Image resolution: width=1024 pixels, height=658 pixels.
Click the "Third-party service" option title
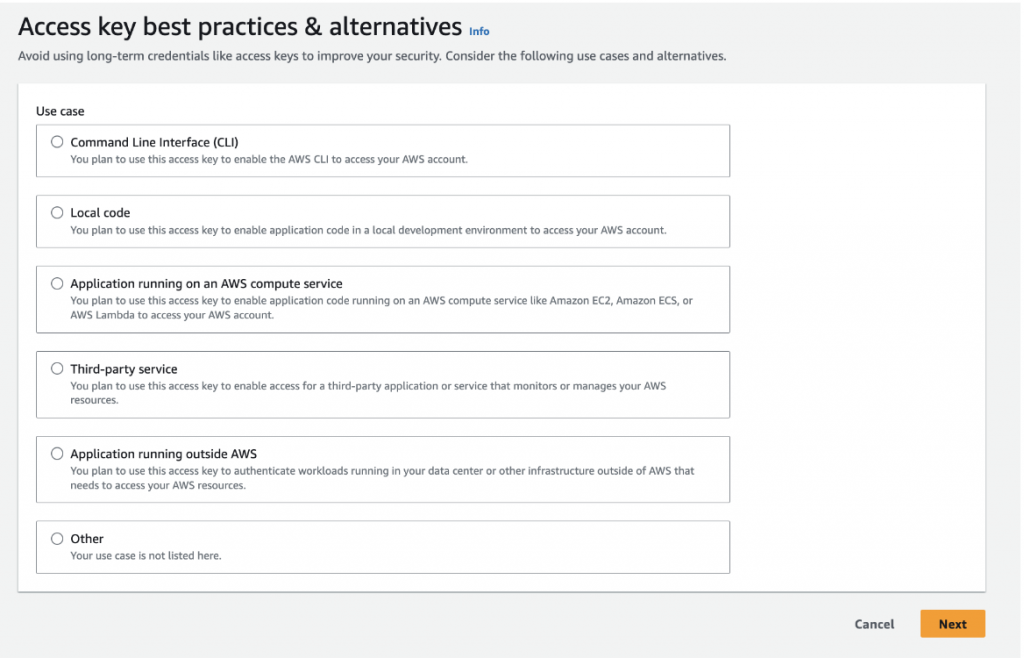pyautogui.click(x=124, y=369)
